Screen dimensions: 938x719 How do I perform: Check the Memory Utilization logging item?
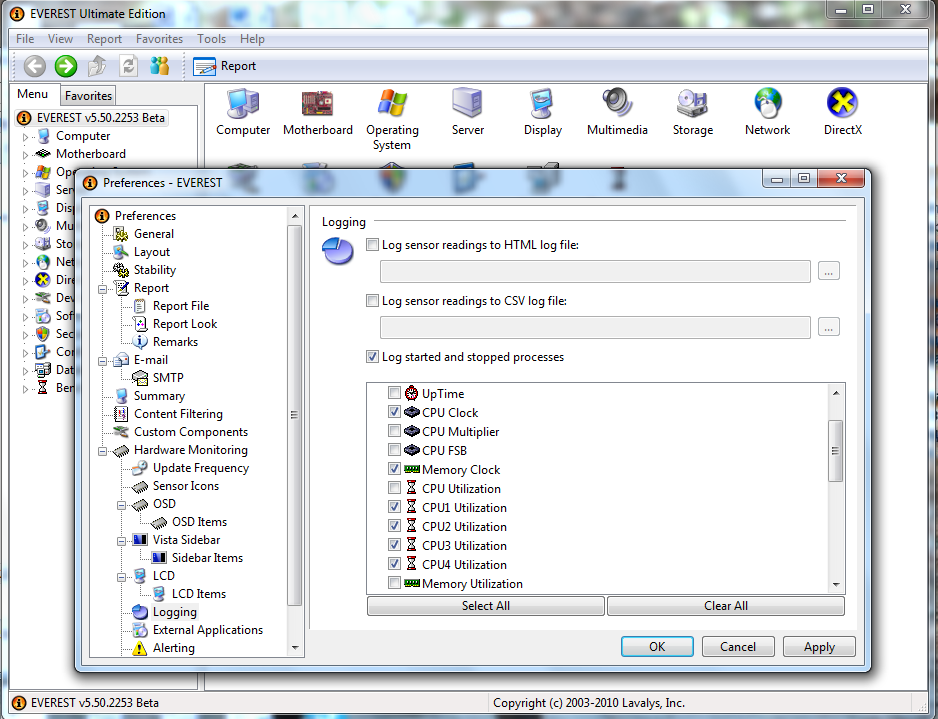[x=394, y=583]
